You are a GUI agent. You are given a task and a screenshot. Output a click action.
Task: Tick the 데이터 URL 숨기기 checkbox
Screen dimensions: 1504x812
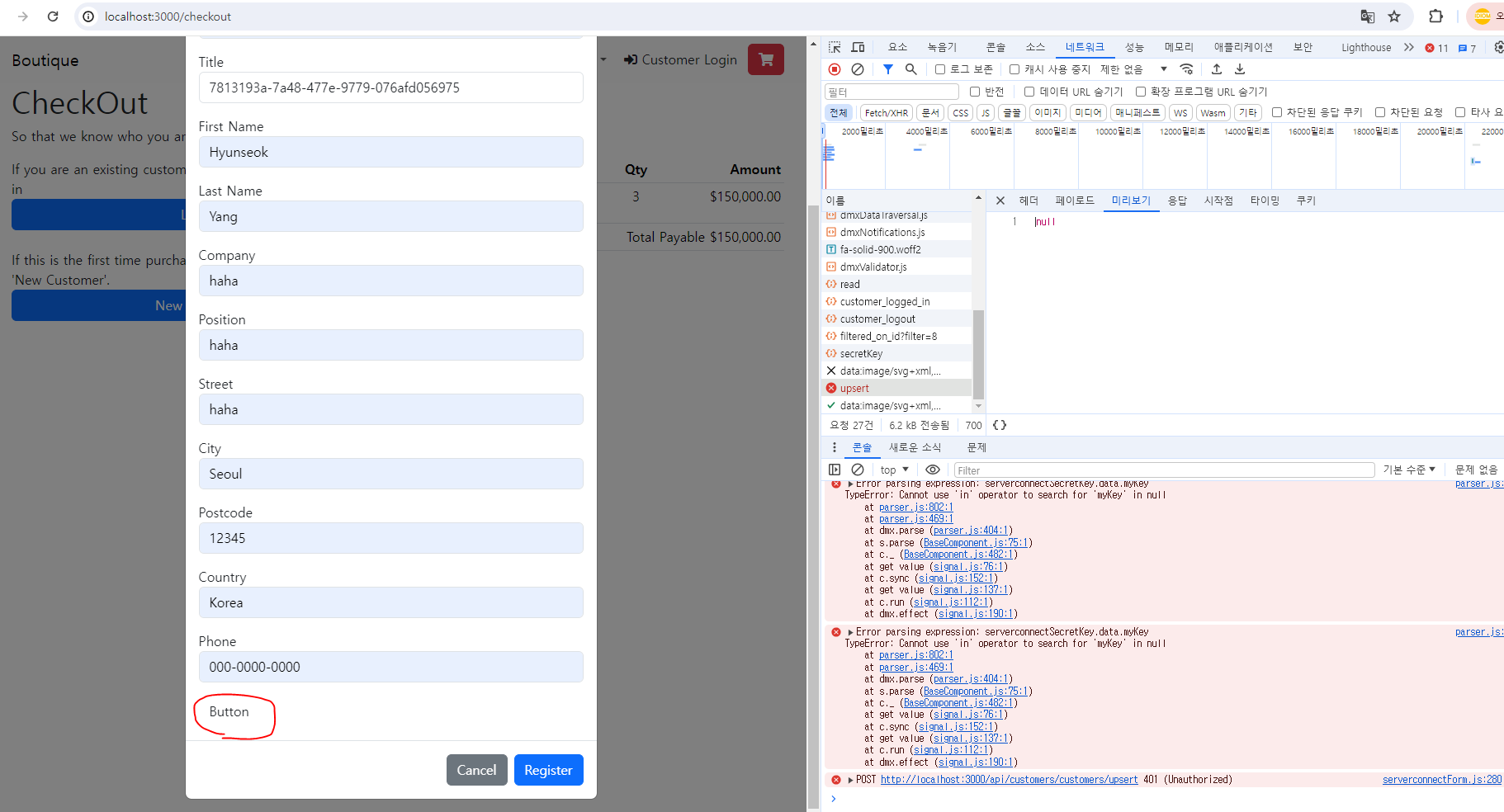(x=1029, y=92)
